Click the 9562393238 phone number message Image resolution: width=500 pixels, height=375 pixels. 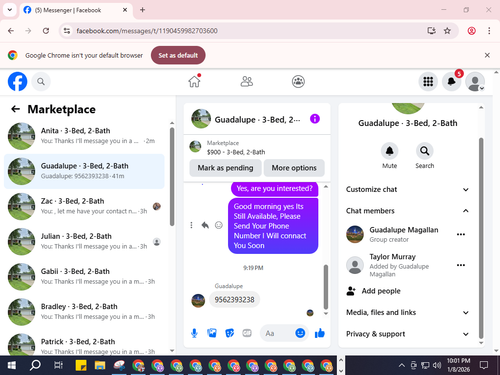(234, 300)
